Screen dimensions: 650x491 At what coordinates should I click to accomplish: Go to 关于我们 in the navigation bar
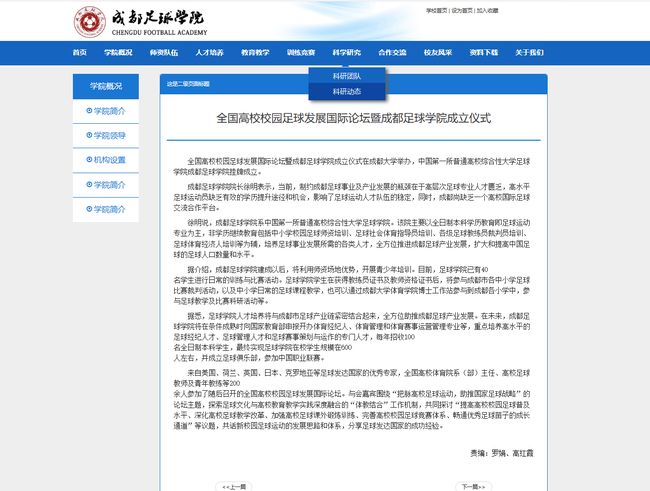[x=529, y=52]
